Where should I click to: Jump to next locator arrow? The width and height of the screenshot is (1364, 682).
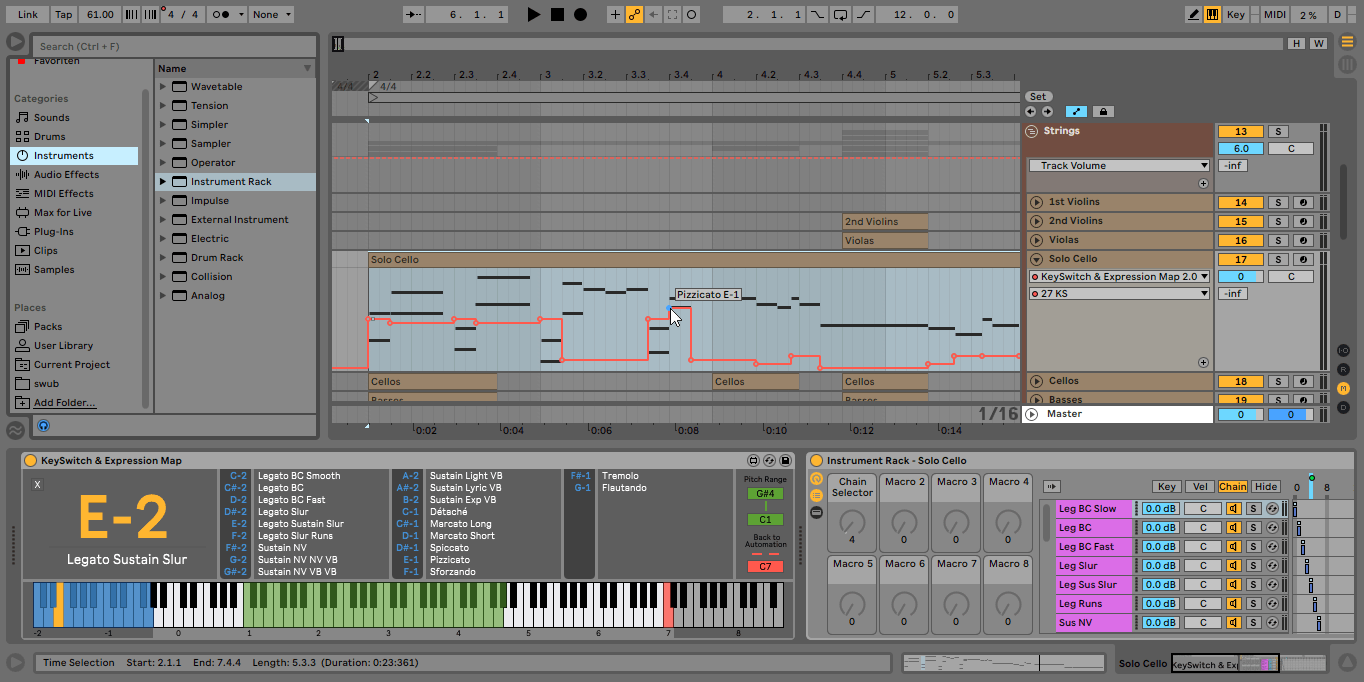(x=1047, y=112)
